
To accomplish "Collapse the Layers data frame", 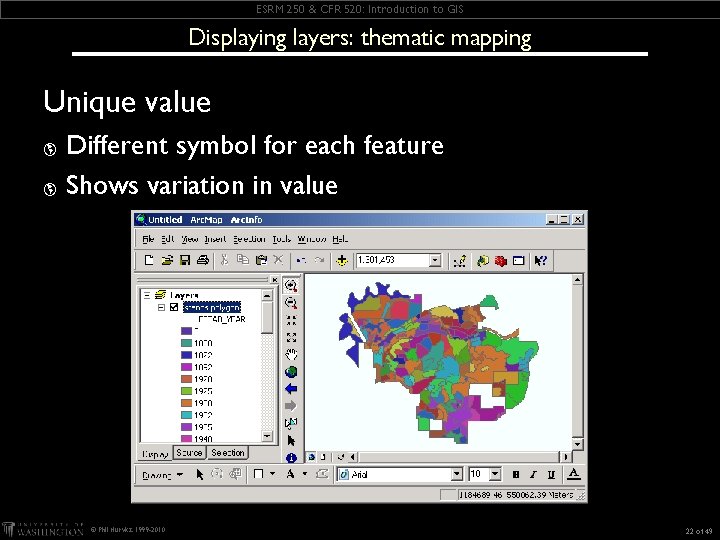I will pyautogui.click(x=147, y=295).
